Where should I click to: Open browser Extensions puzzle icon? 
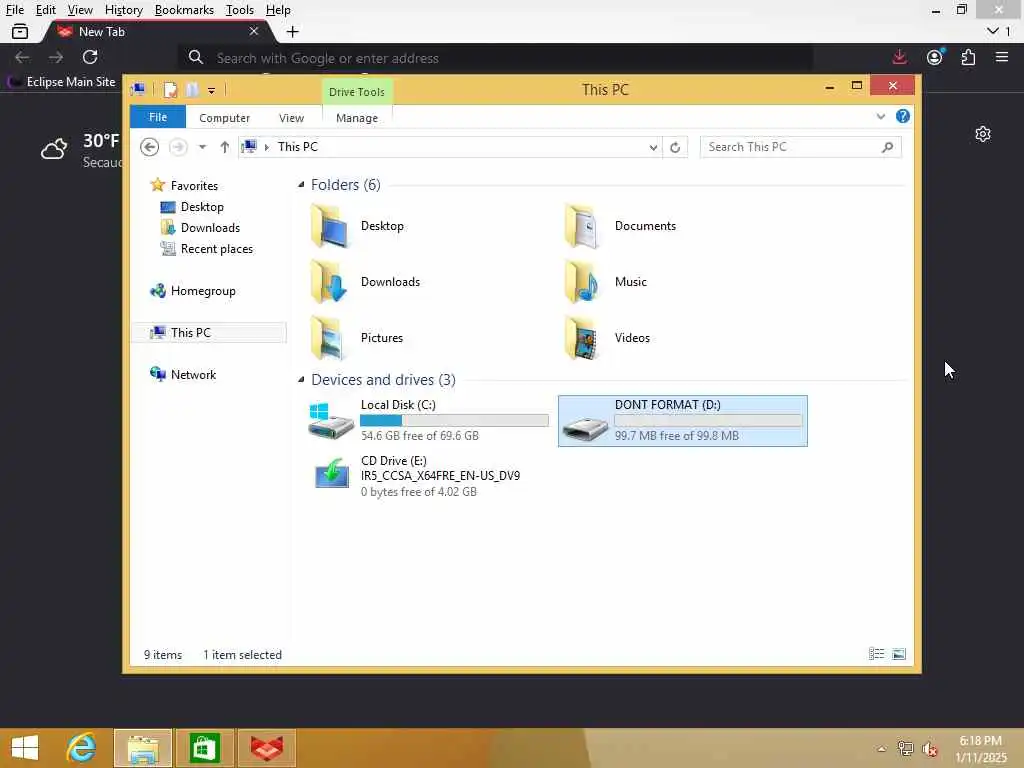(968, 57)
